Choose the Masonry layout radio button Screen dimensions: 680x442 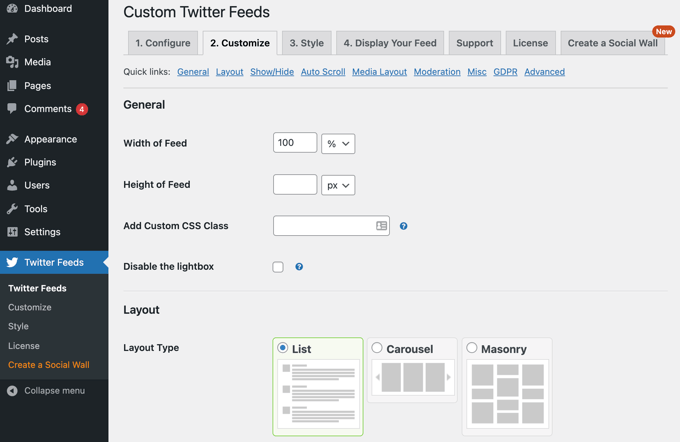(x=472, y=348)
